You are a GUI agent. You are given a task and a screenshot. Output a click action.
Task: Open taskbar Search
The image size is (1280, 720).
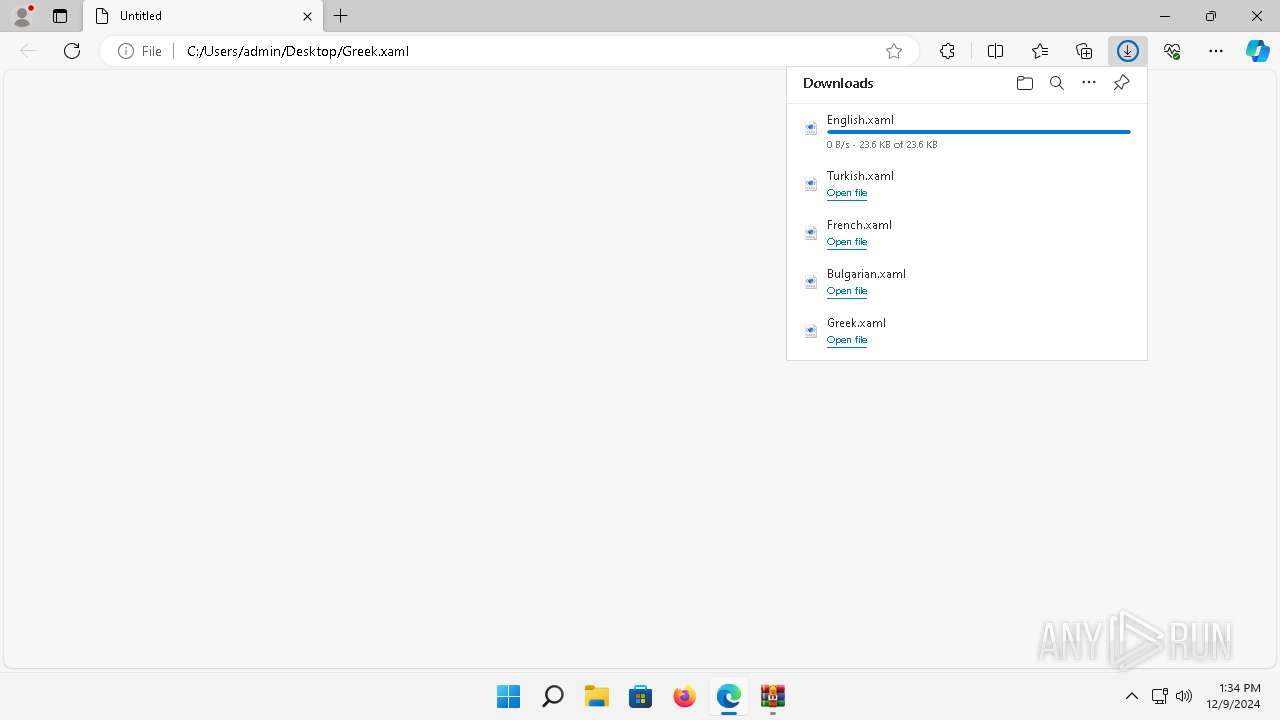pyautogui.click(x=552, y=696)
